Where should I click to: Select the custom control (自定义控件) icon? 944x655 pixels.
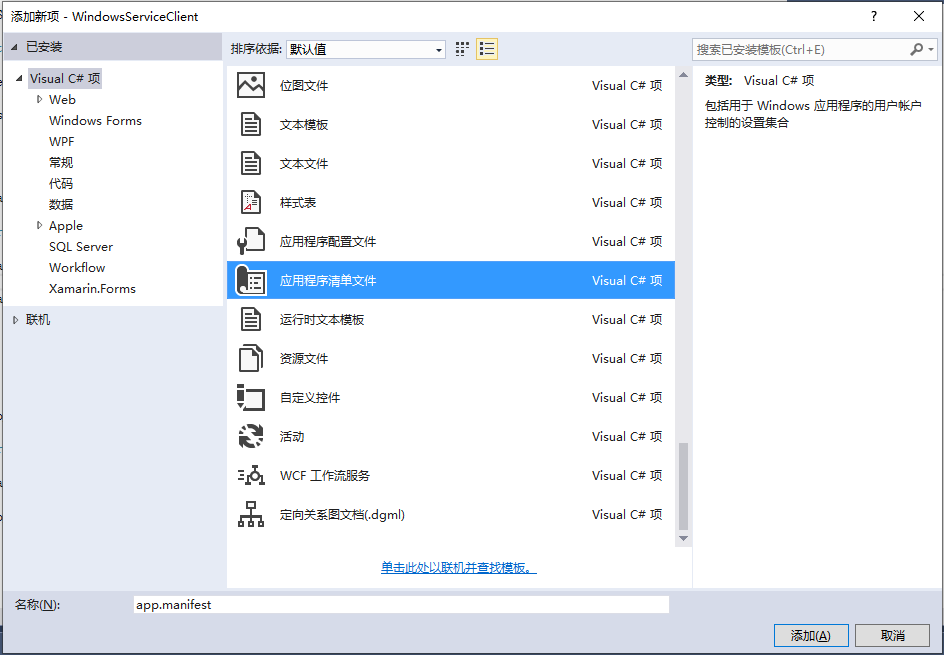point(250,398)
